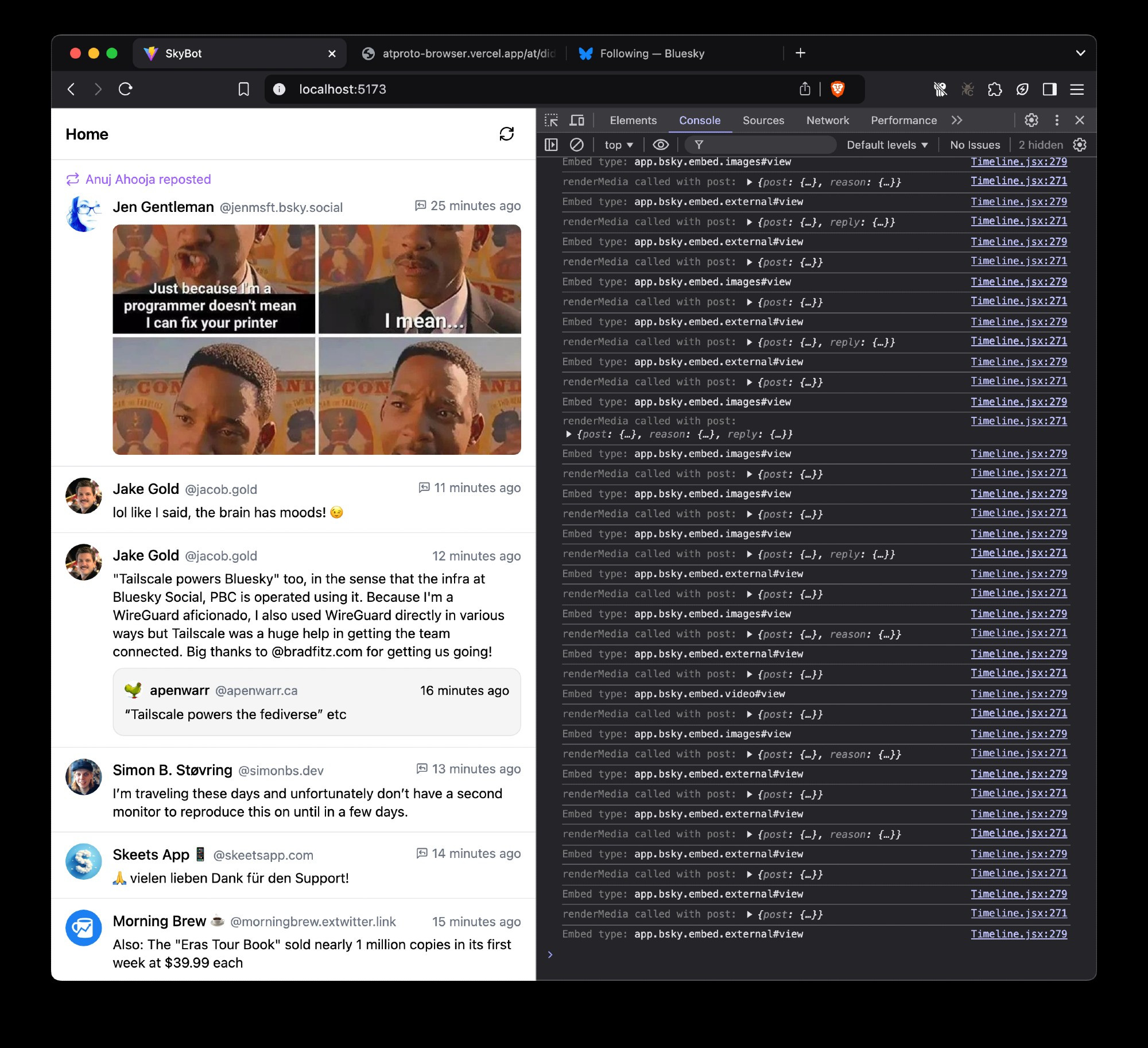Open DevTools settings gear
Viewport: 1148px width, 1048px height.
[1031, 120]
